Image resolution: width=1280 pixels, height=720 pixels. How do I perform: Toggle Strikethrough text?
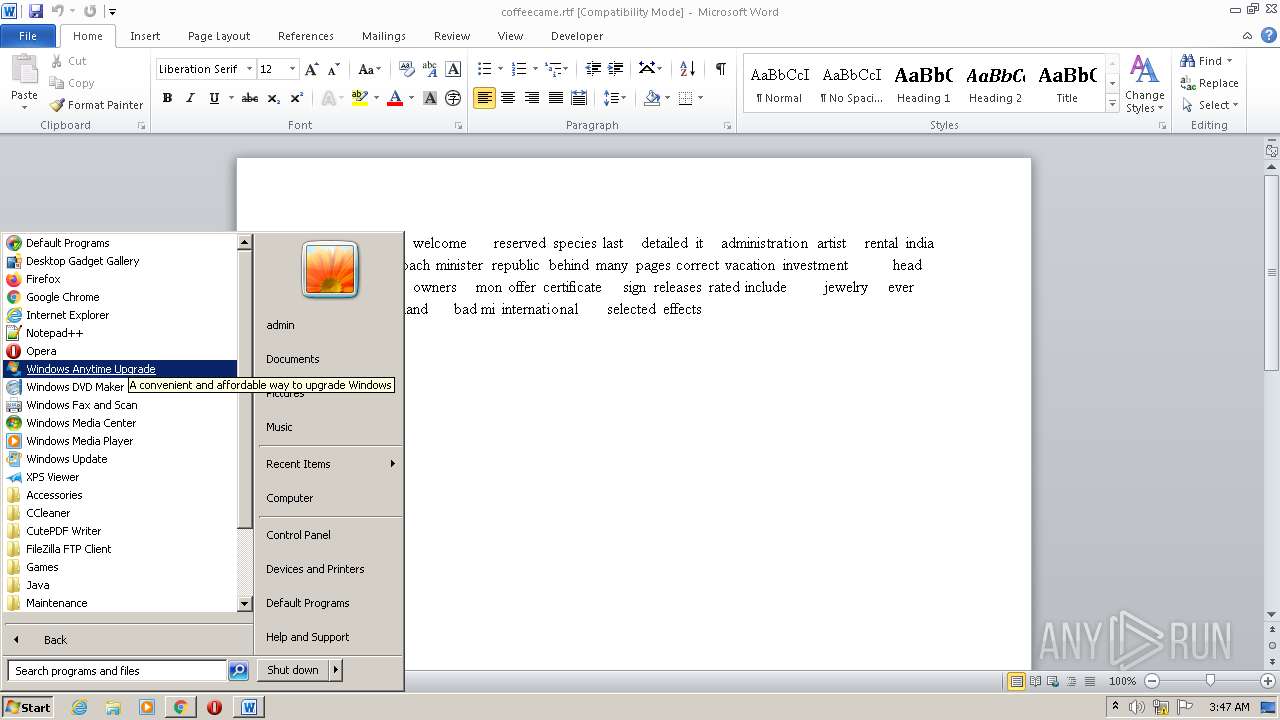click(250, 98)
